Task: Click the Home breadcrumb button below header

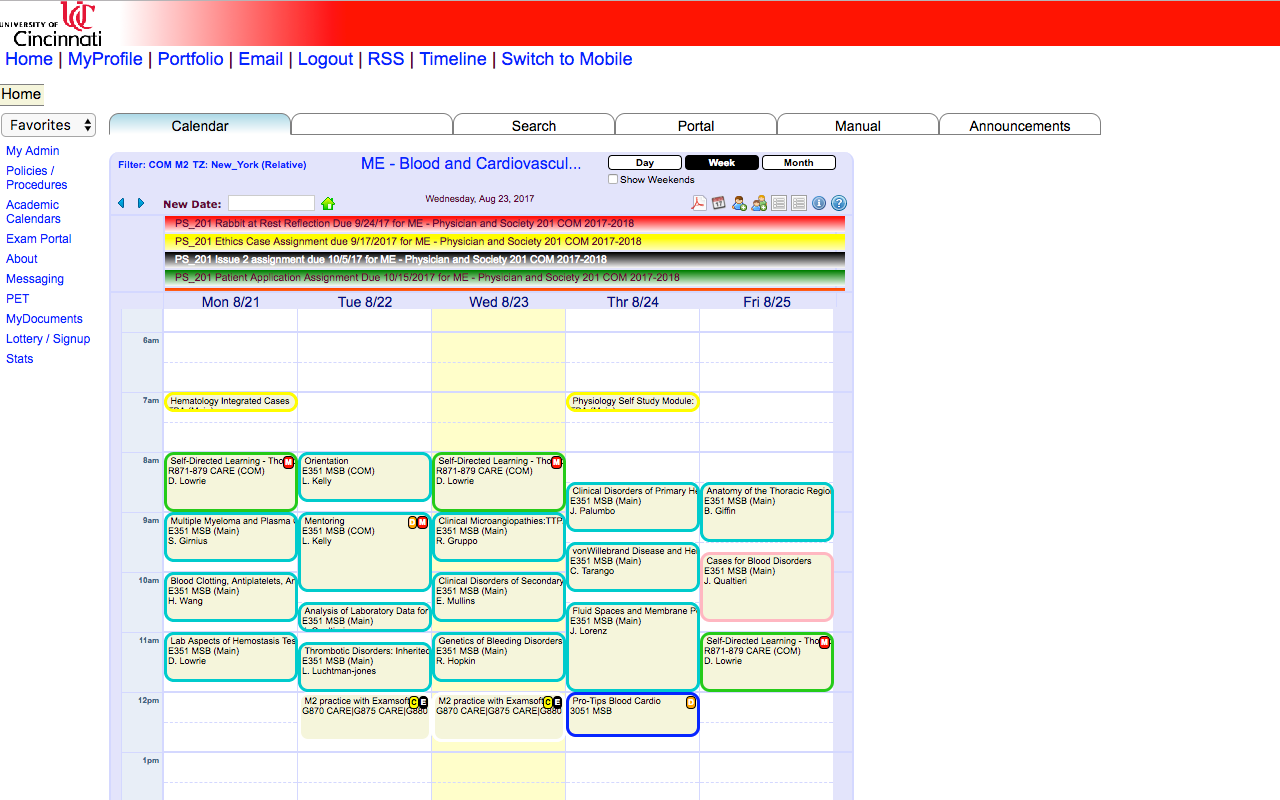Action: pyautogui.click(x=22, y=95)
